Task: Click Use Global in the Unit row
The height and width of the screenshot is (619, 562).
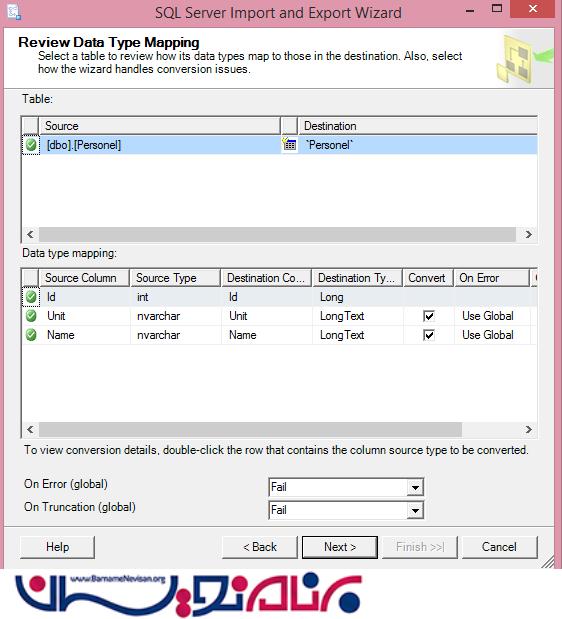Action: pyautogui.click(x=492, y=316)
